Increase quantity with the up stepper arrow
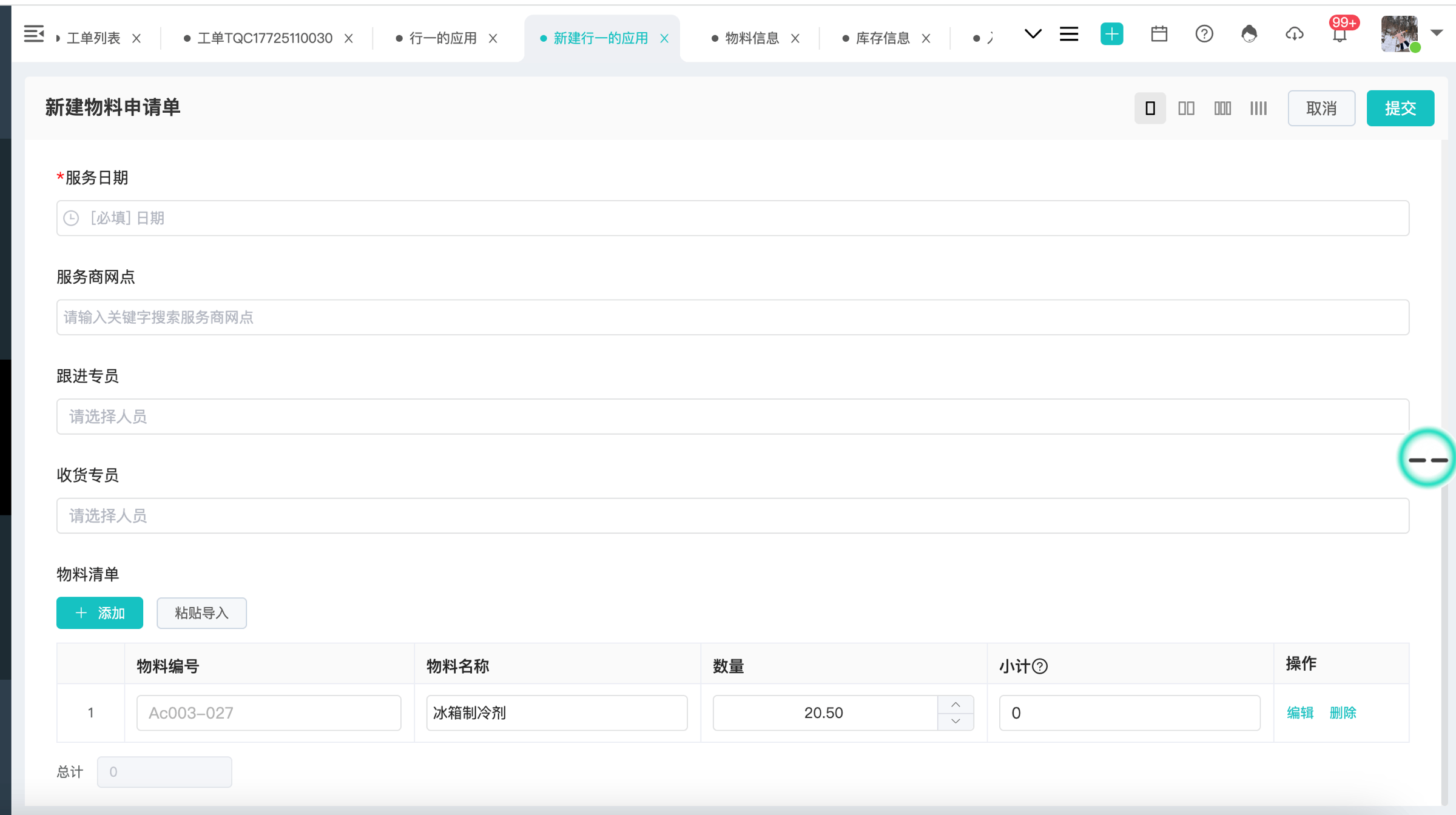Viewport: 1456px width, 815px height. tap(955, 705)
